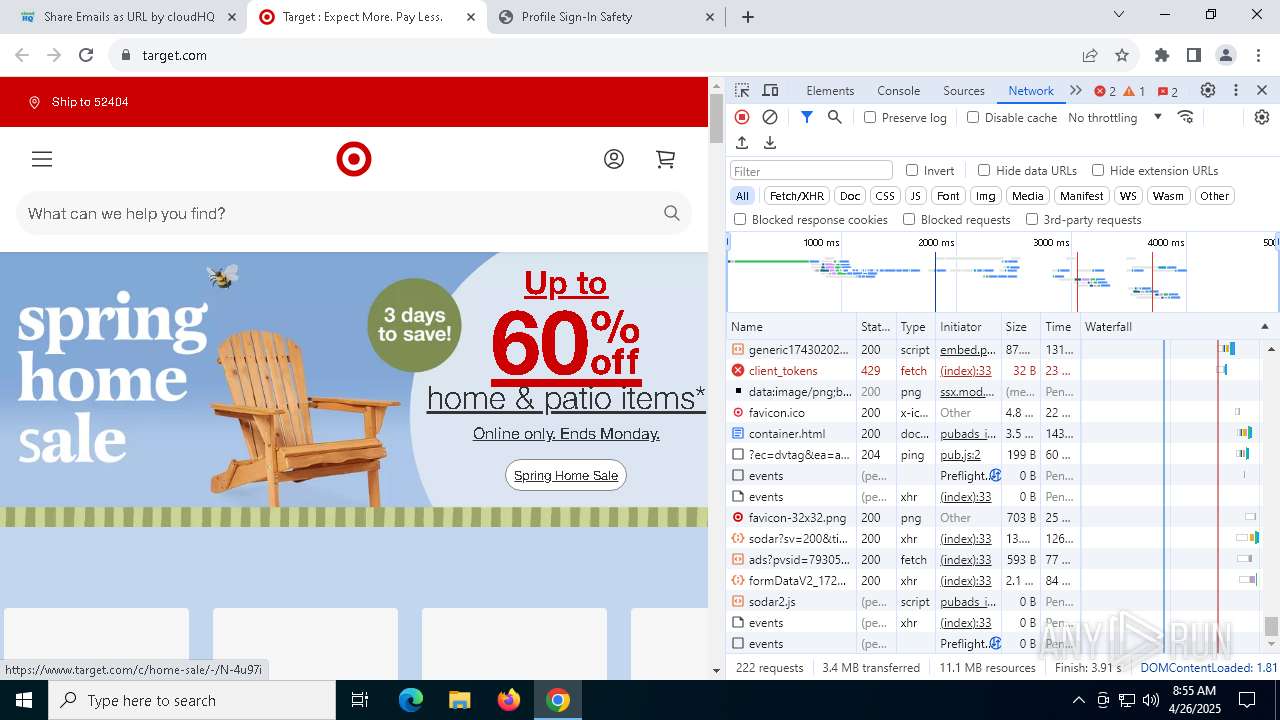Filter requests by CSS
Screen dimensions: 1280x720
pyautogui.click(x=885, y=196)
